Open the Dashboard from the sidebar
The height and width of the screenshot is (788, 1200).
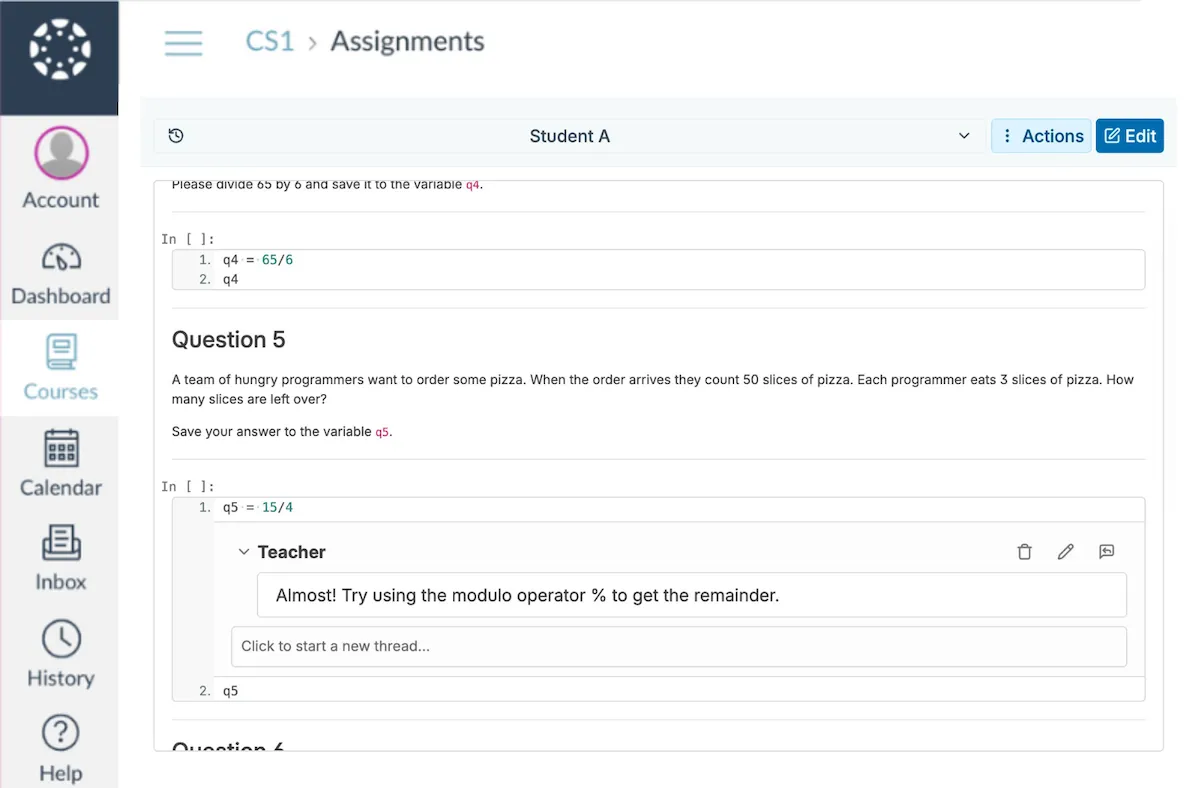click(60, 271)
